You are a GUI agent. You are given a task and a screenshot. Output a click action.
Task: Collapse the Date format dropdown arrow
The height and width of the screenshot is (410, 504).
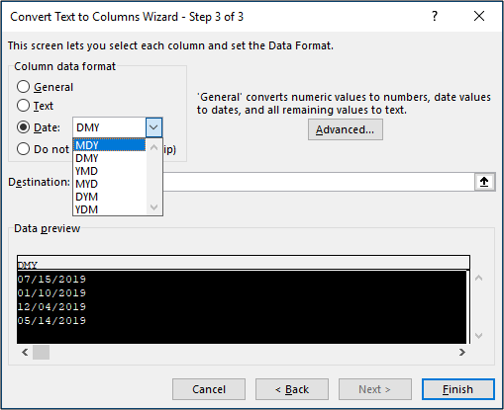point(154,127)
